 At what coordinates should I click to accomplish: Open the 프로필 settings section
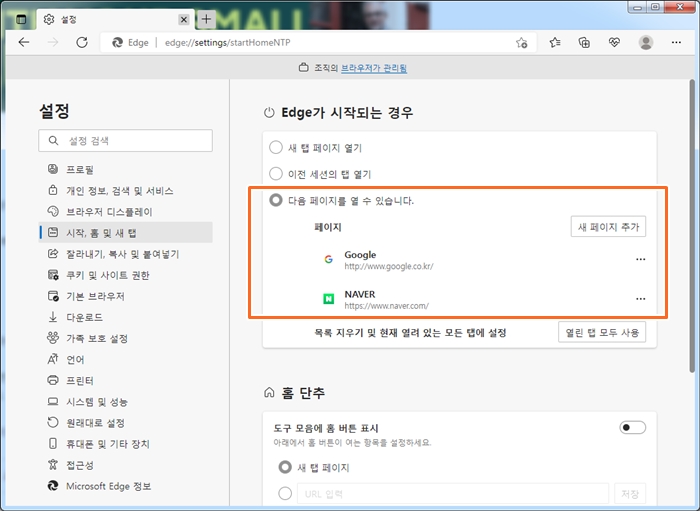pyautogui.click(x=125, y=169)
